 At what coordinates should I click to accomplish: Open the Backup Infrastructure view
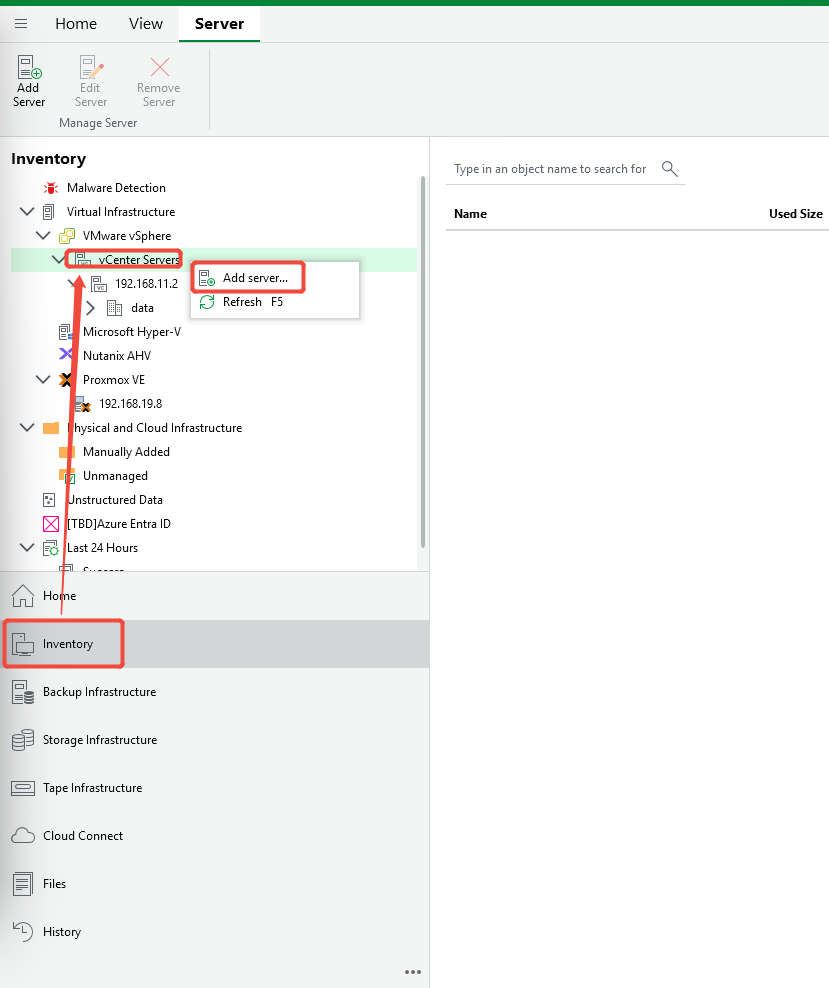tap(214, 691)
